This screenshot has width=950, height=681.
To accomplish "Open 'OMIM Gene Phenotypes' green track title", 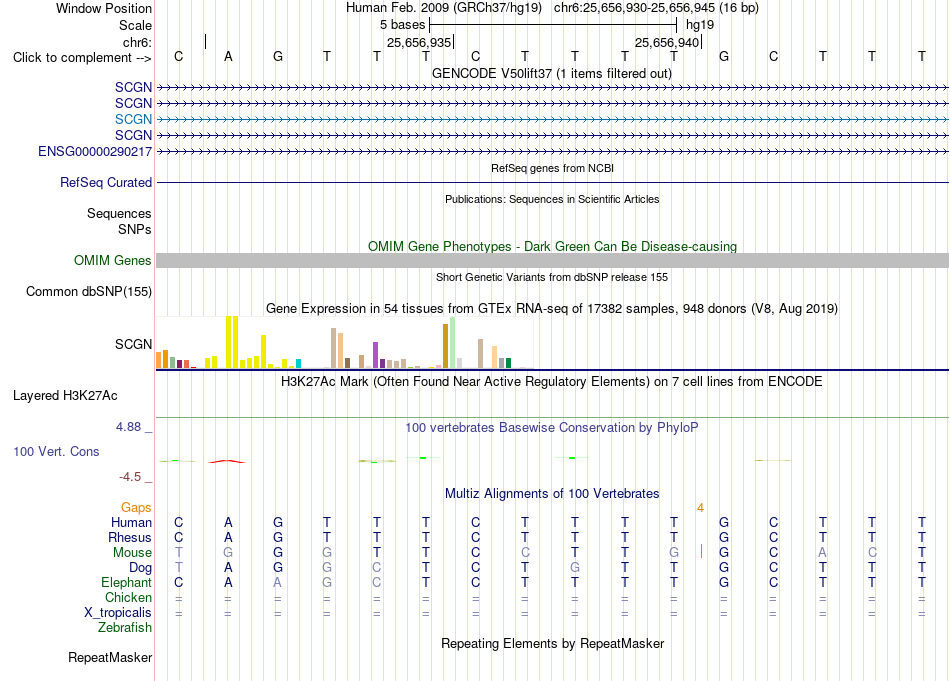I will (552, 247).
